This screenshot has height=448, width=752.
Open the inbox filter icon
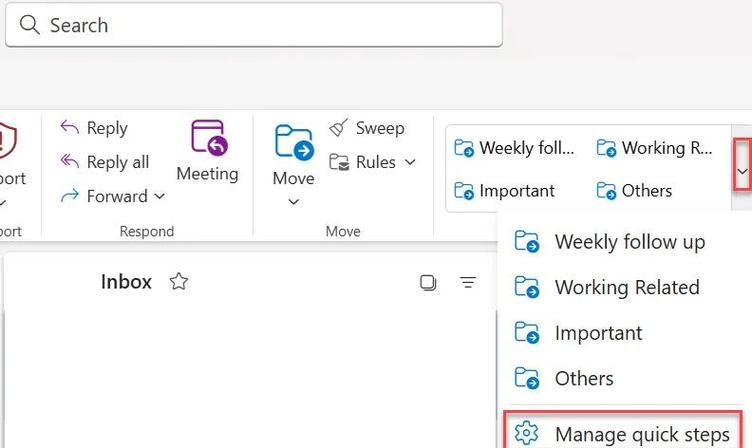468,283
